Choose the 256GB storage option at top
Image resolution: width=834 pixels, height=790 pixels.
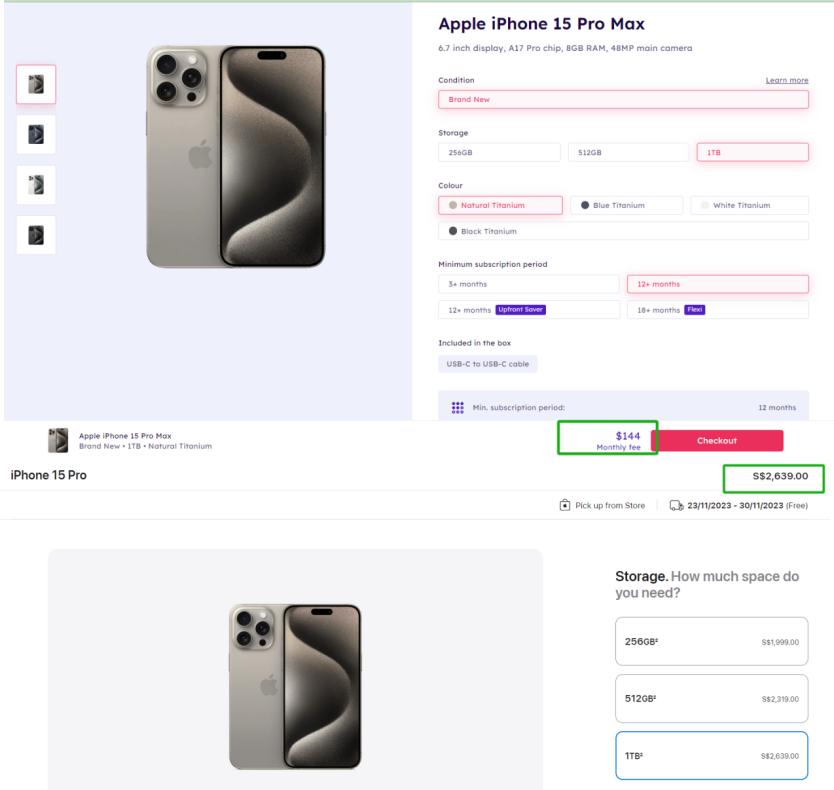coord(499,152)
